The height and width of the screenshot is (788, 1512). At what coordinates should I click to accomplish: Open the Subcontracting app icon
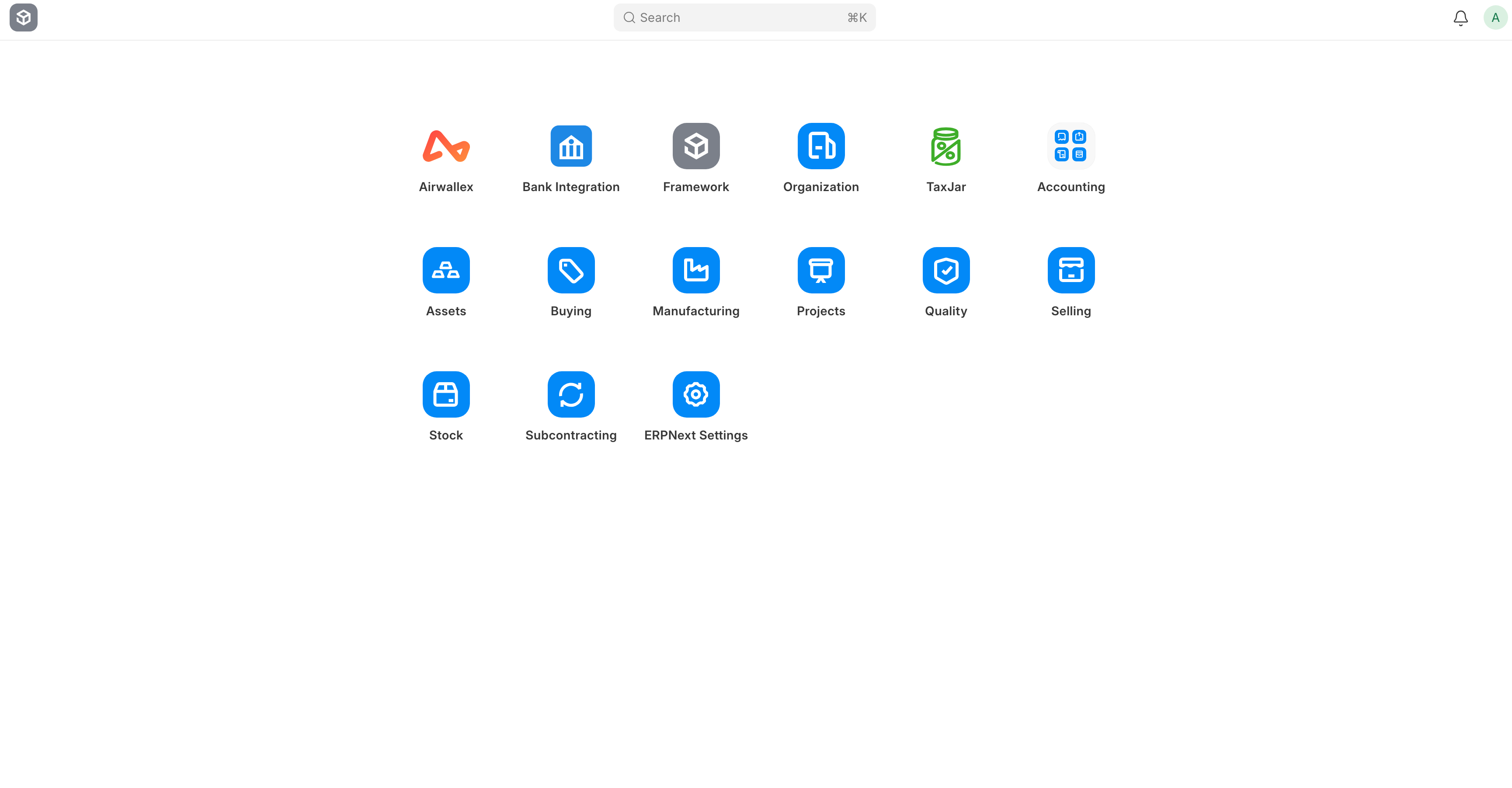pyautogui.click(x=571, y=394)
